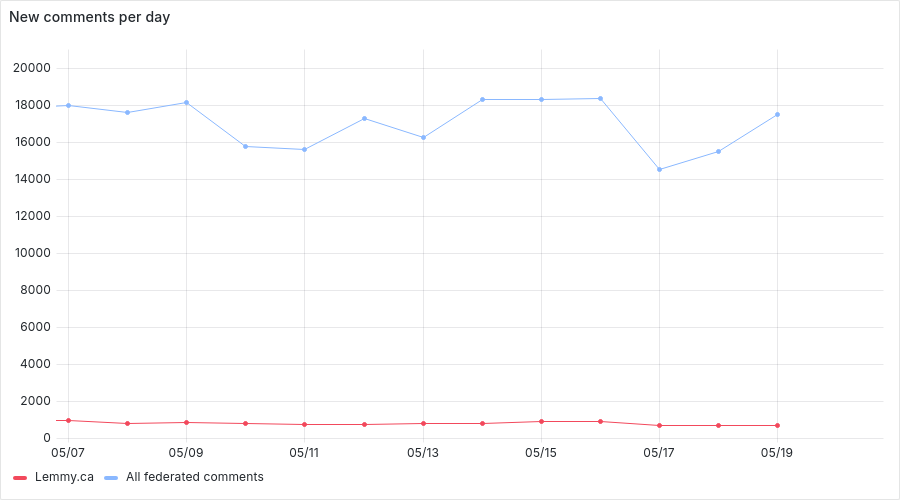This screenshot has width=900, height=500.
Task: Click the 05/11 x-axis date label
Action: (x=304, y=453)
